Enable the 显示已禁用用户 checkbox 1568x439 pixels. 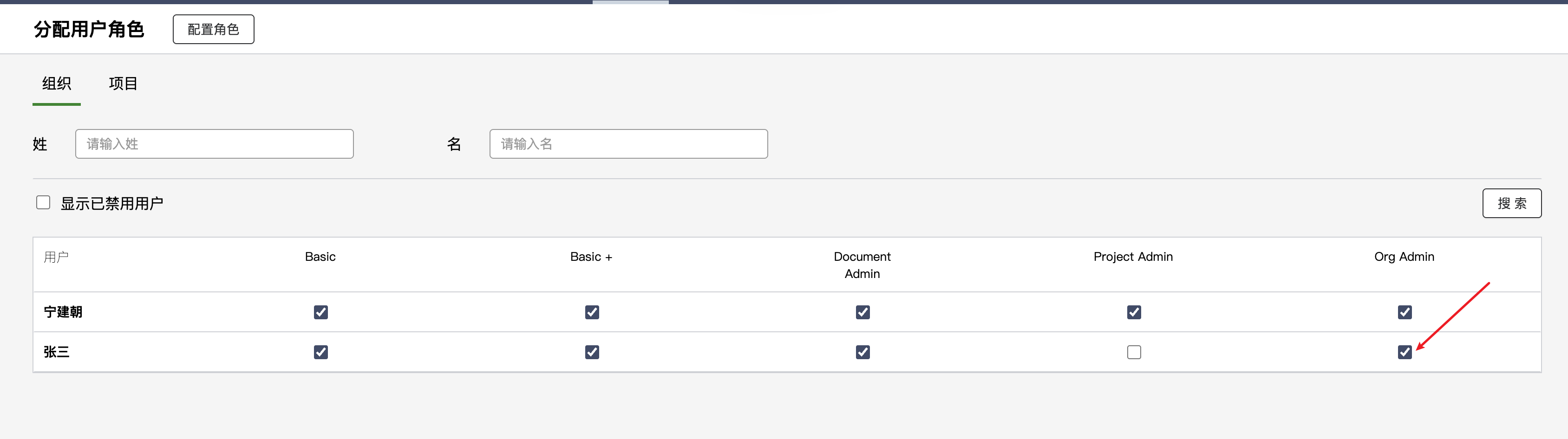43,202
